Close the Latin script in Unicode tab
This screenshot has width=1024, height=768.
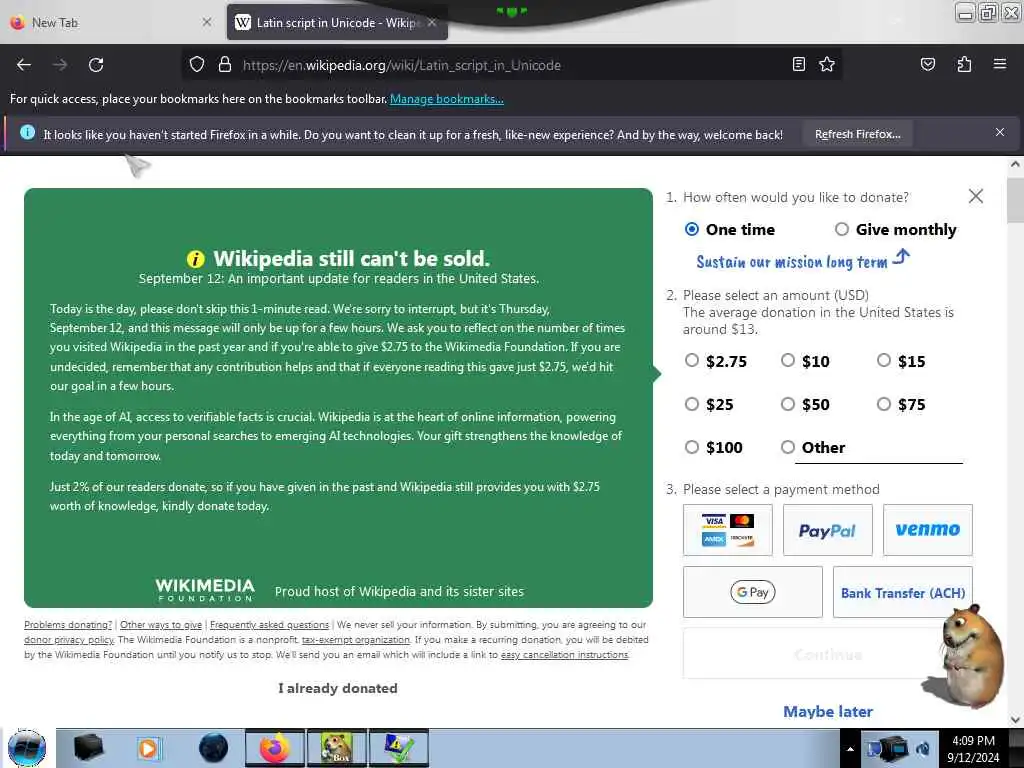(x=432, y=22)
